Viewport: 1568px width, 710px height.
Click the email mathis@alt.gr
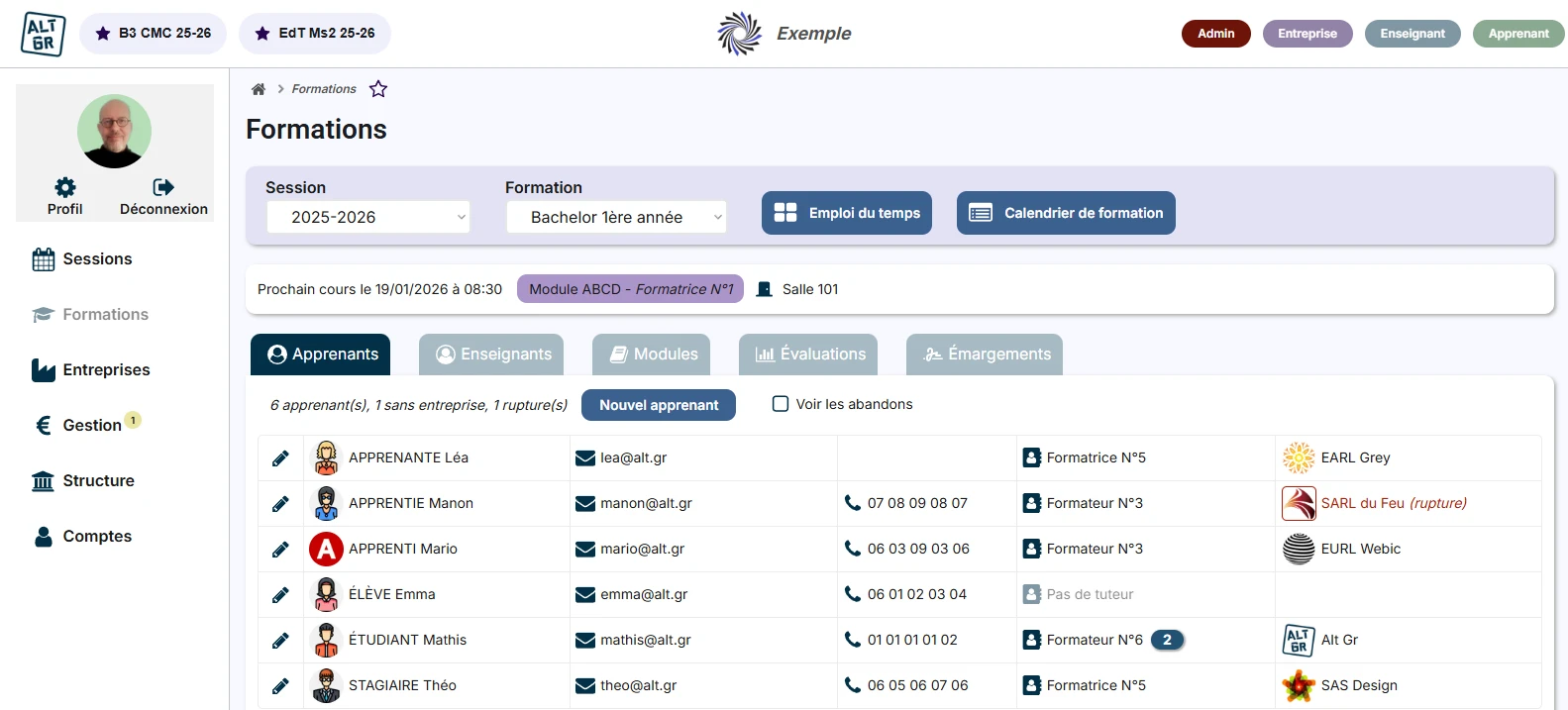click(646, 640)
